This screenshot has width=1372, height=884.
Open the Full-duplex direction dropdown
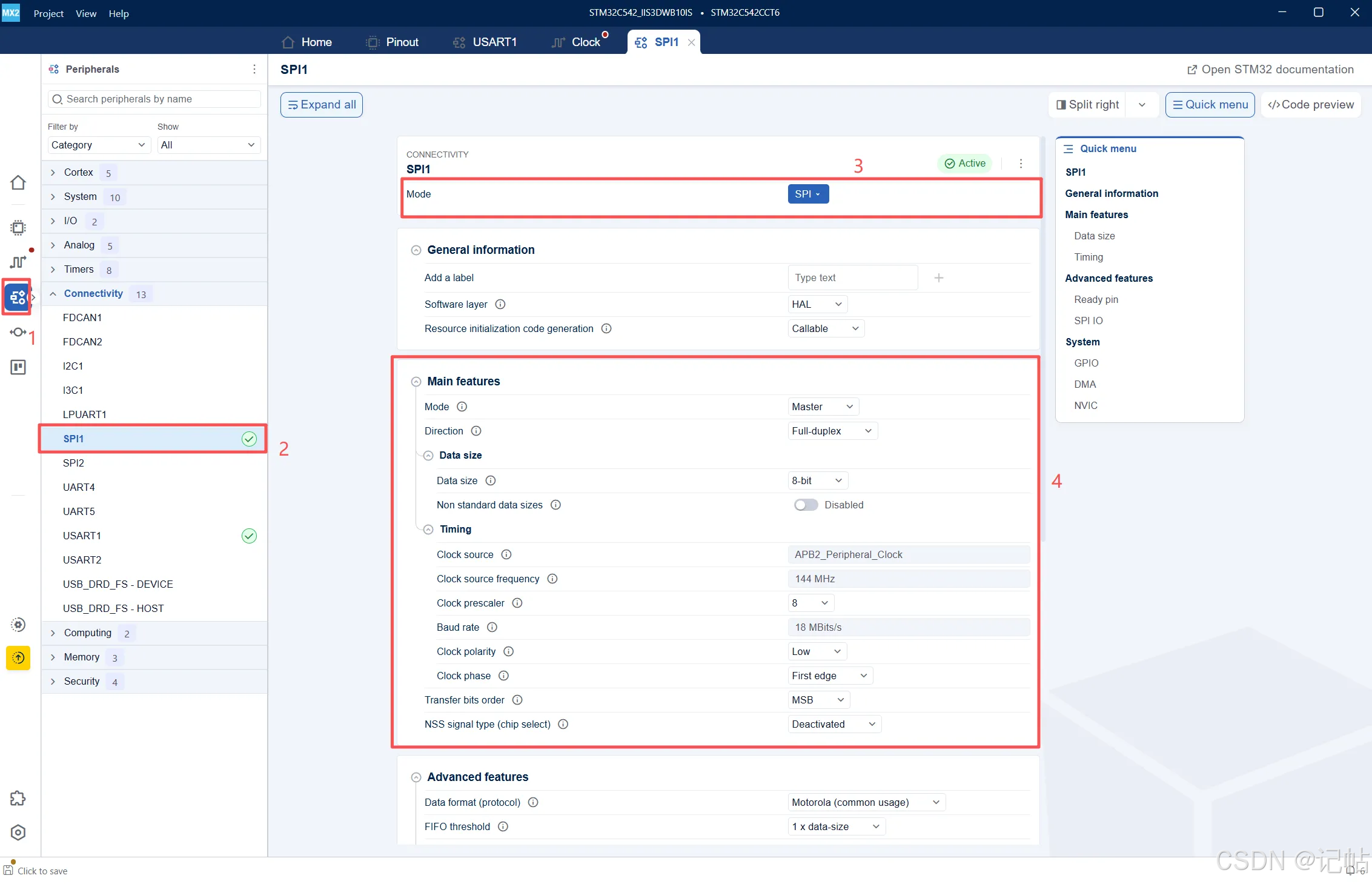[x=832, y=431]
